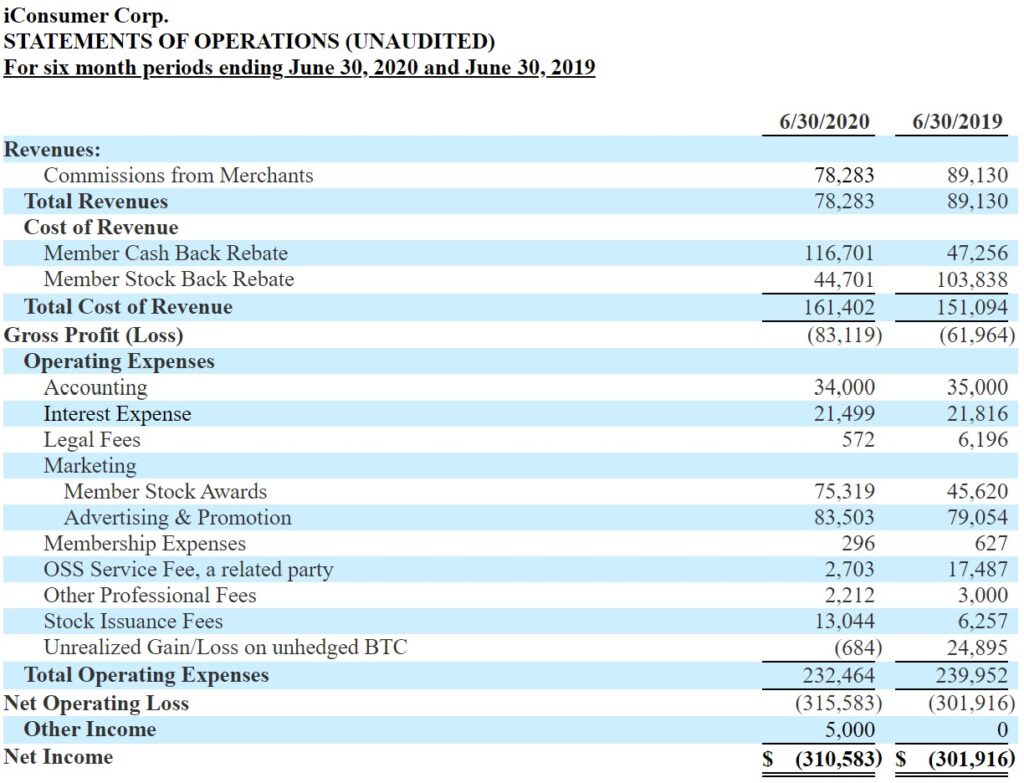Click the 2,212 Other Professional Fees value

[849, 595]
